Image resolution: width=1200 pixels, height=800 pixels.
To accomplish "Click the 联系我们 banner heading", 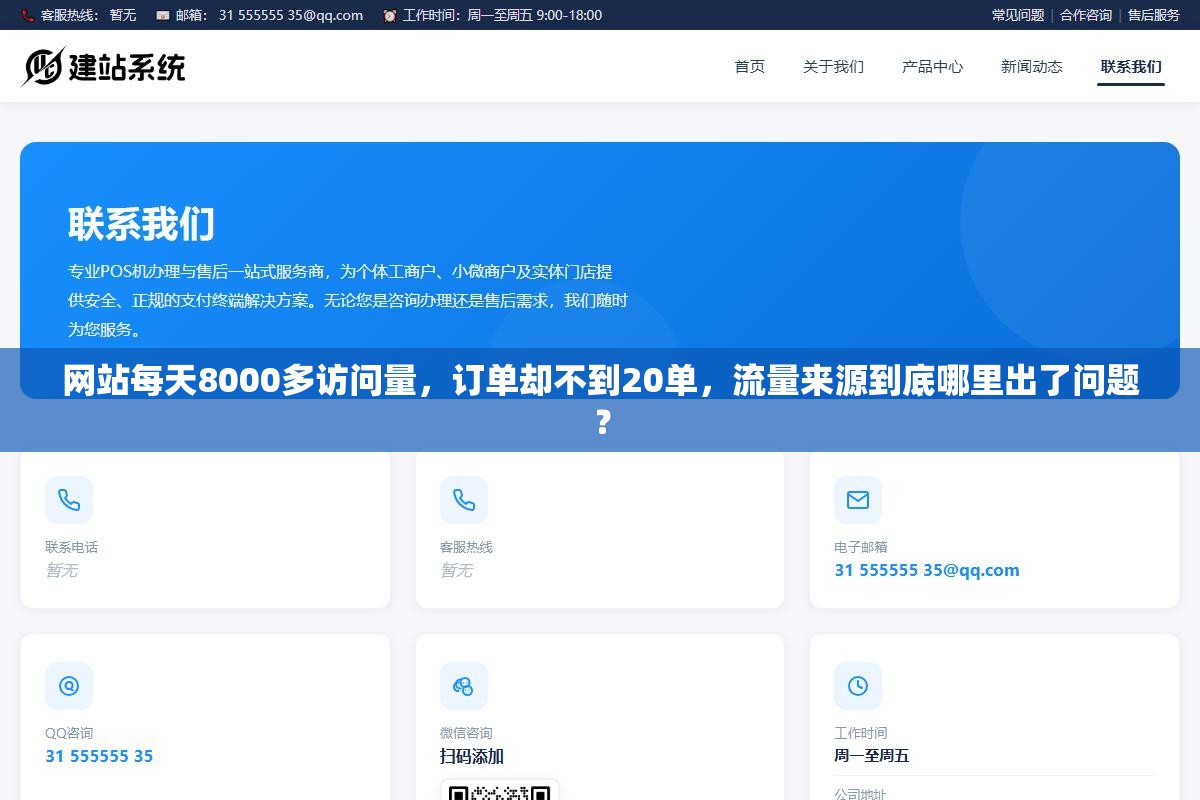I will [x=141, y=224].
